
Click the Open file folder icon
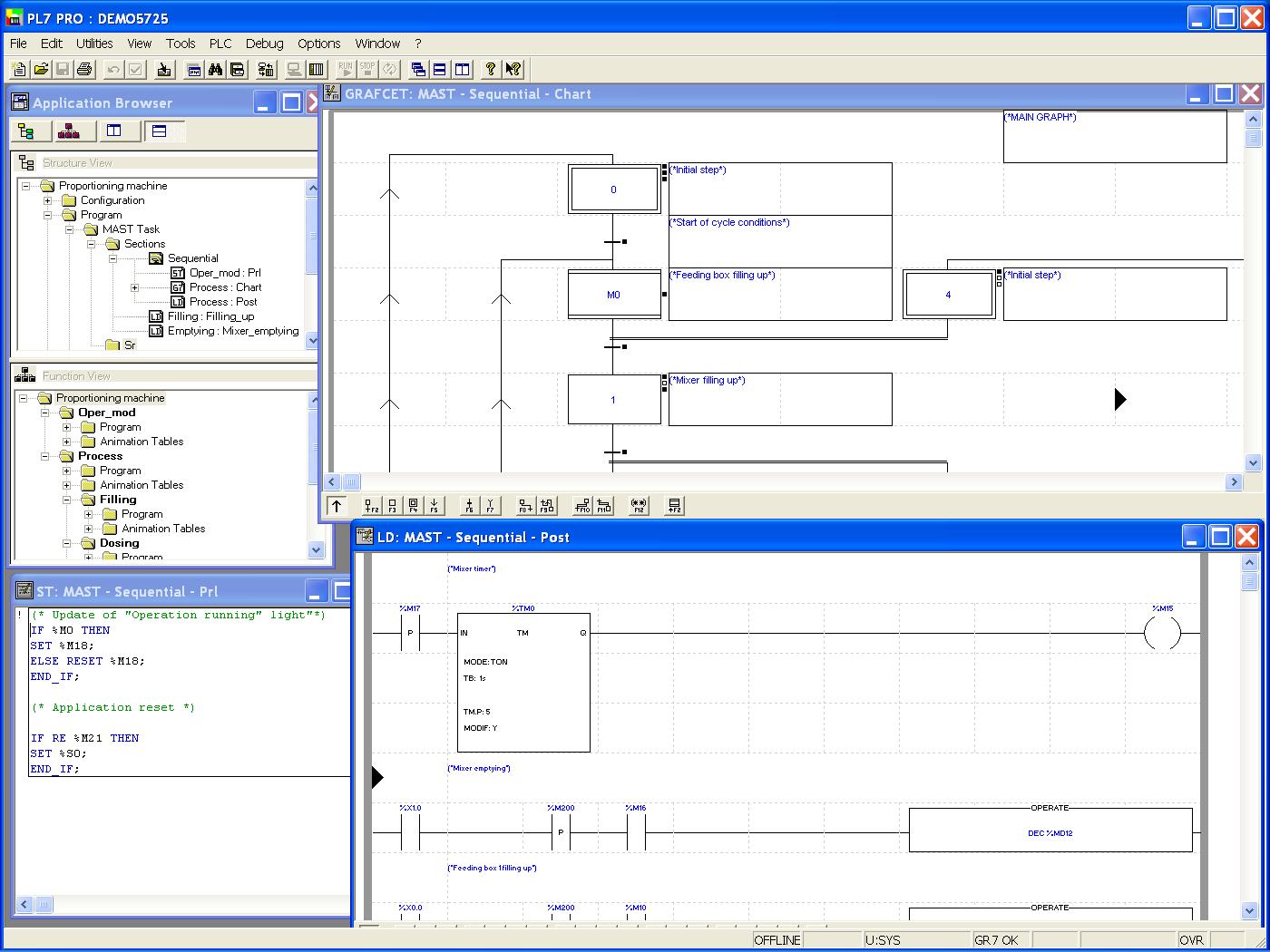click(41, 69)
